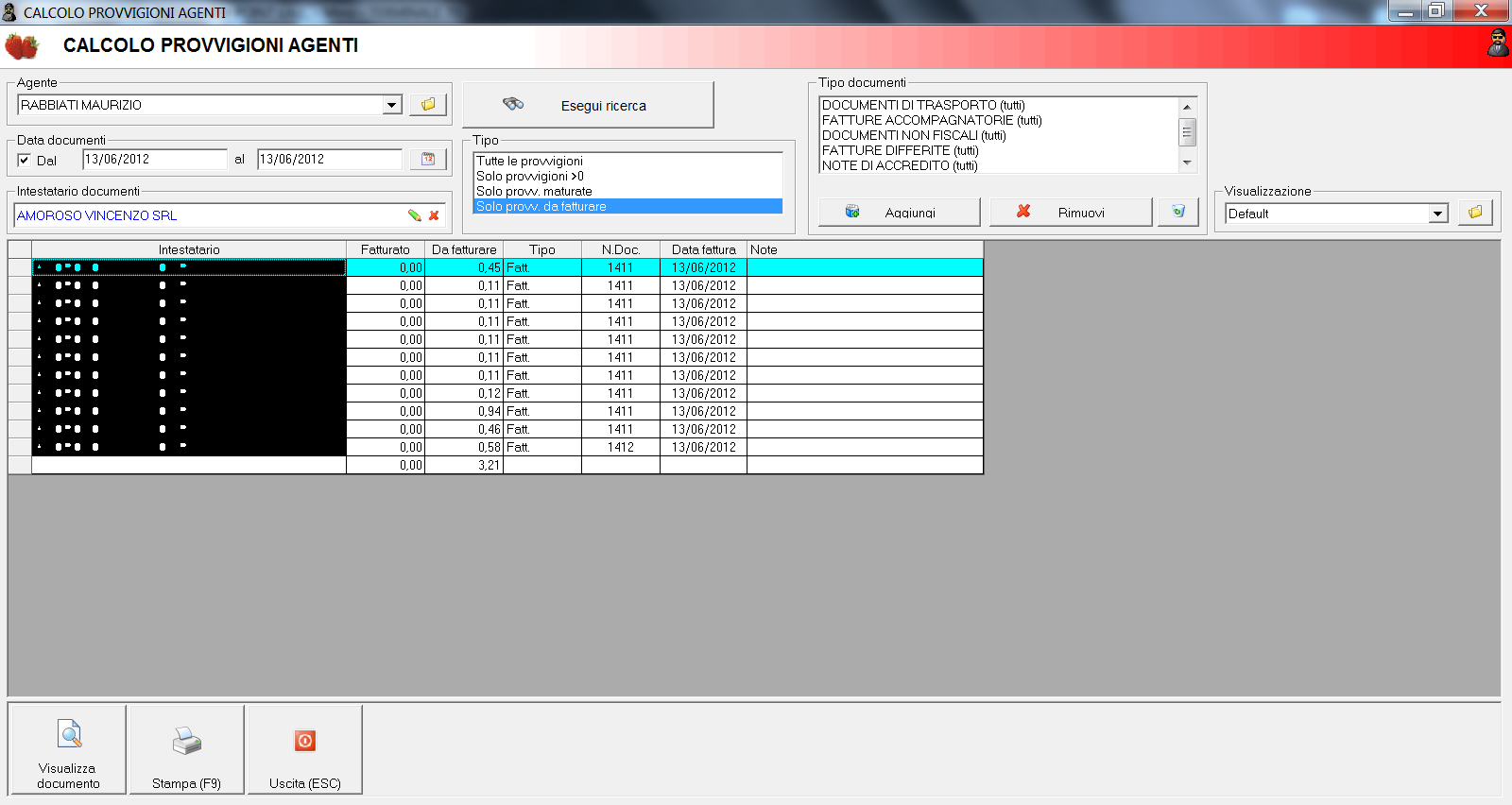The height and width of the screenshot is (805, 1512).
Task: Click the Aggiungi button
Action: [x=899, y=212]
